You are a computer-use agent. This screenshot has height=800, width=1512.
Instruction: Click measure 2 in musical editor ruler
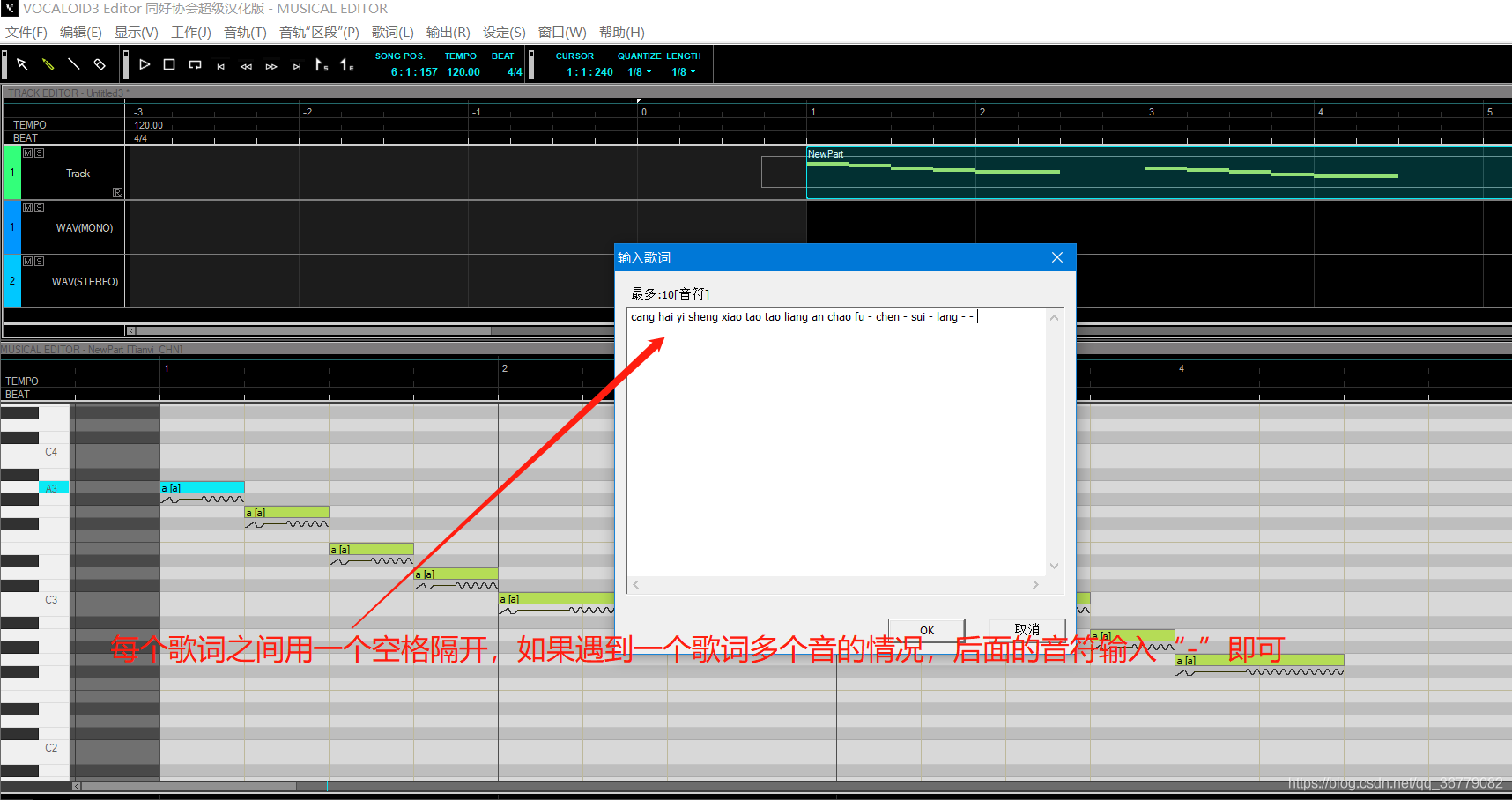pos(505,368)
